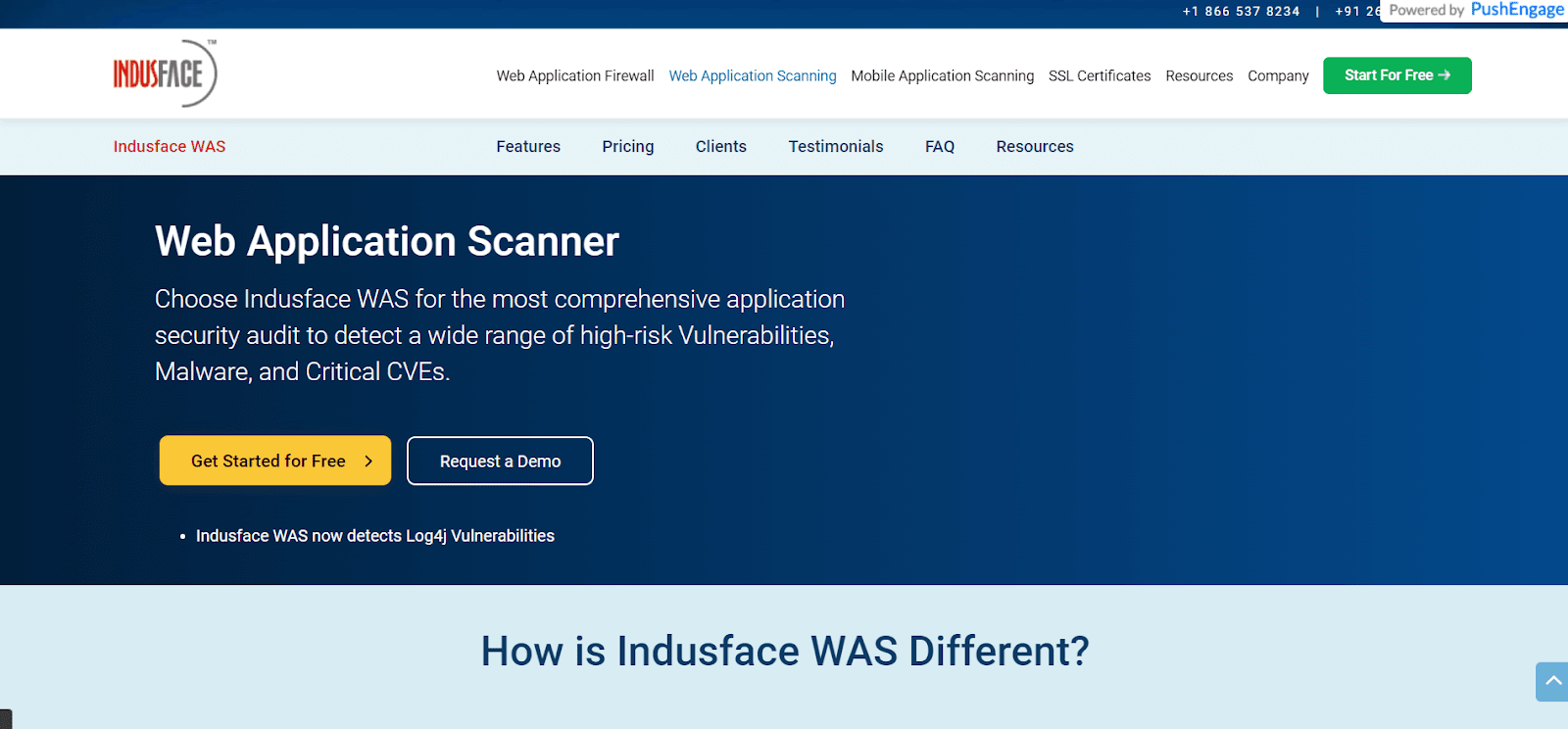Go to the Testimonials section
1568x729 pixels.
[836, 146]
